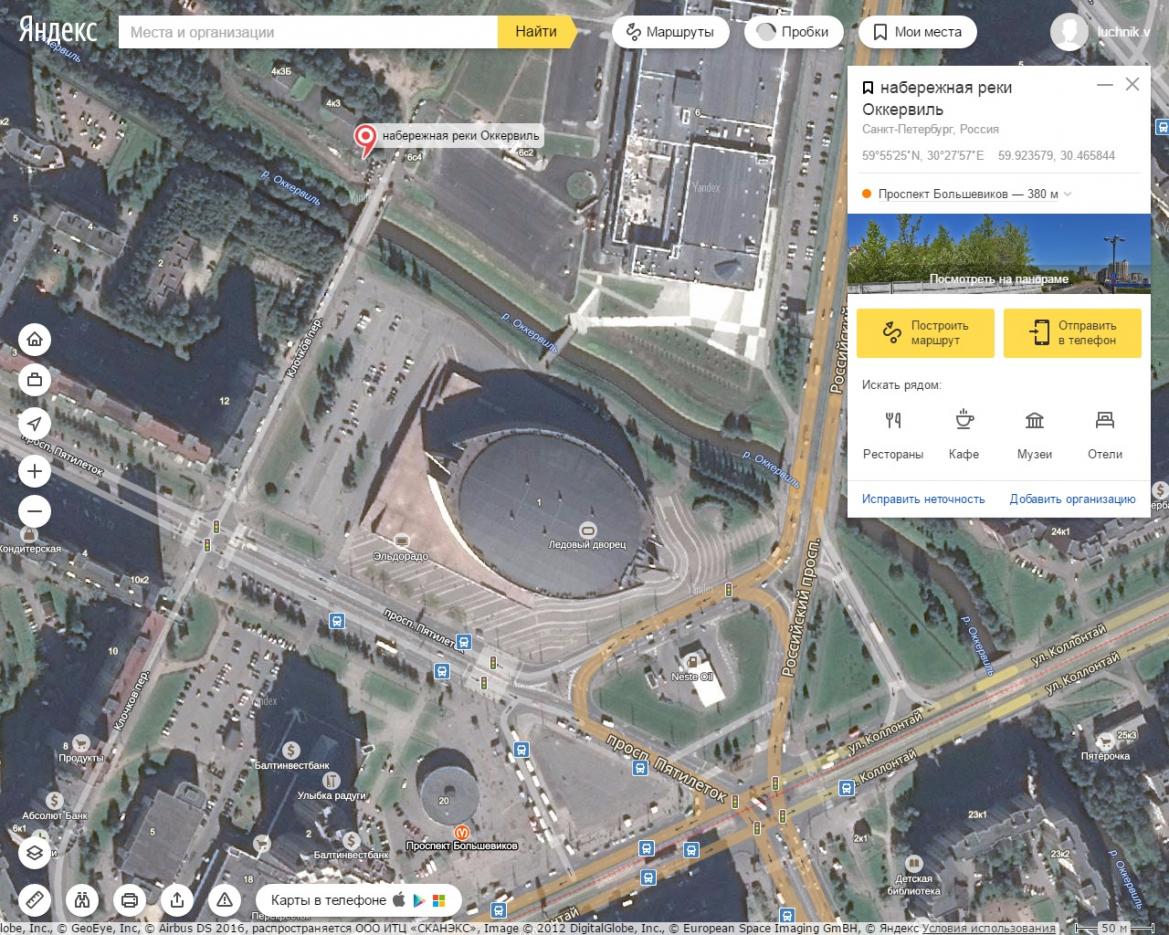1169x935 pixels.
Task: Click the Исправить неточность link
Action: click(923, 498)
